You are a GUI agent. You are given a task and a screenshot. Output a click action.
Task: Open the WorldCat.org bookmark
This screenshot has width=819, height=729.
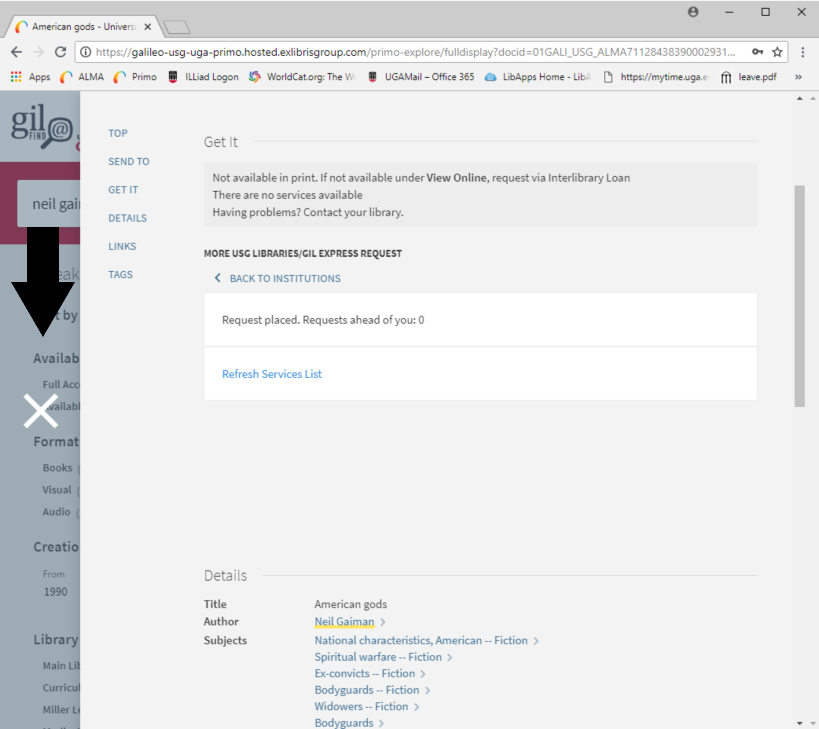tap(301, 77)
